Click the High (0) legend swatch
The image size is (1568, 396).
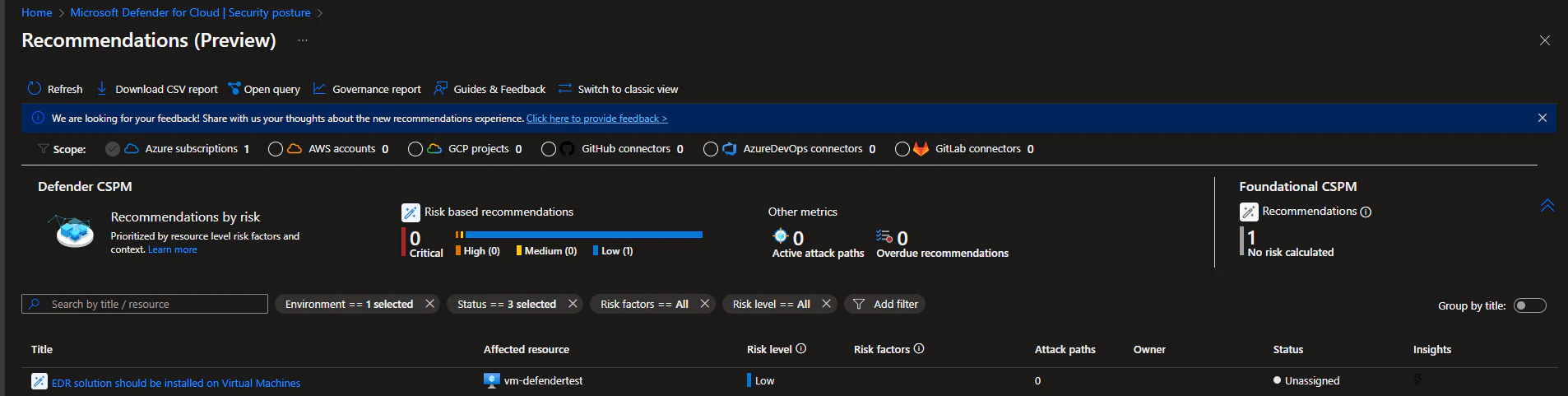(458, 250)
